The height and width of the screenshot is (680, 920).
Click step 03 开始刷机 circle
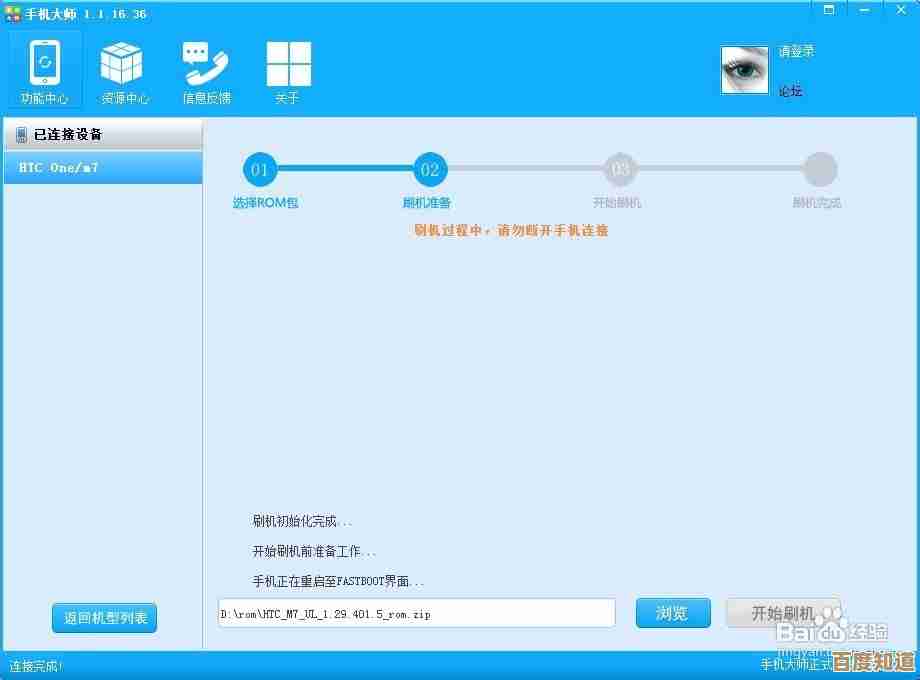pyautogui.click(x=620, y=170)
